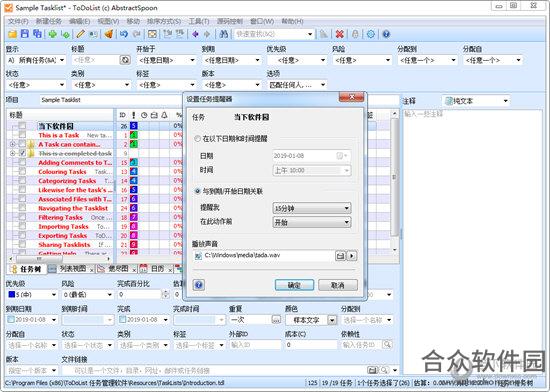
Task: Click the clock column header icon
Action: point(144,115)
